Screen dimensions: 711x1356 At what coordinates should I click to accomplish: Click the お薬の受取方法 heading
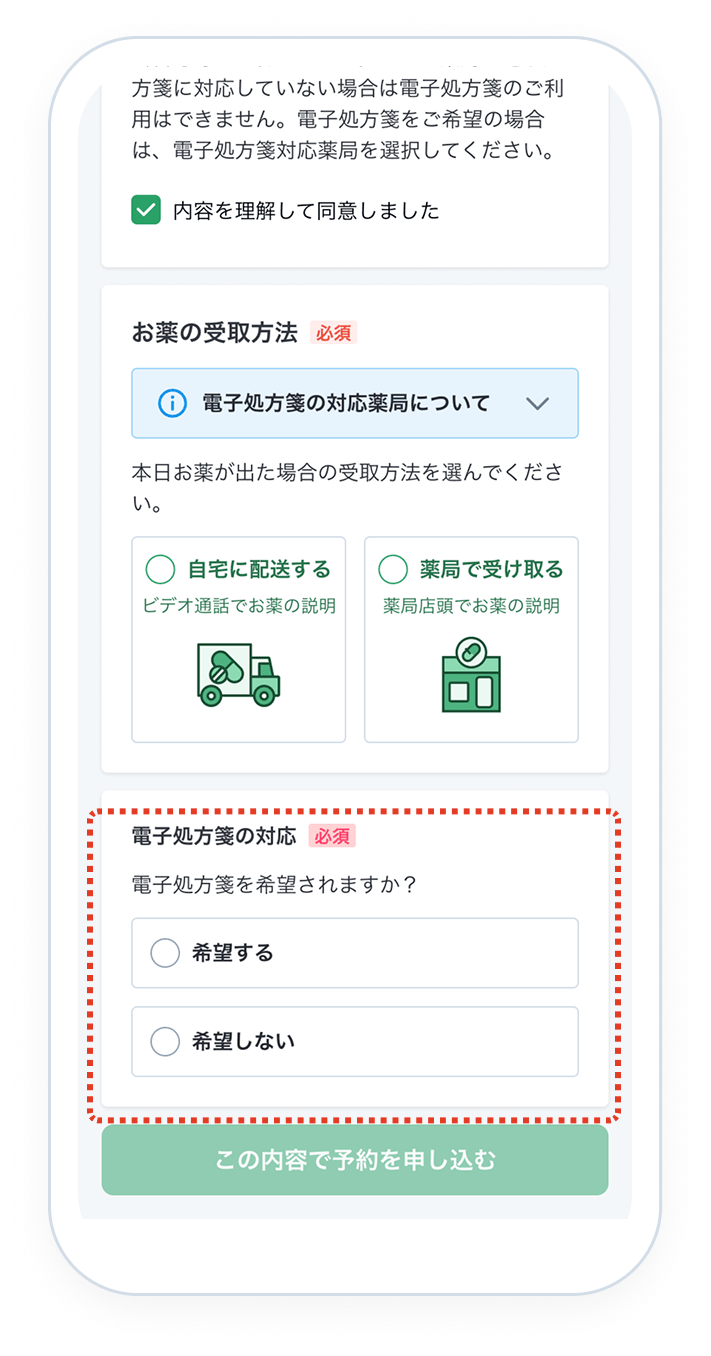[215, 333]
